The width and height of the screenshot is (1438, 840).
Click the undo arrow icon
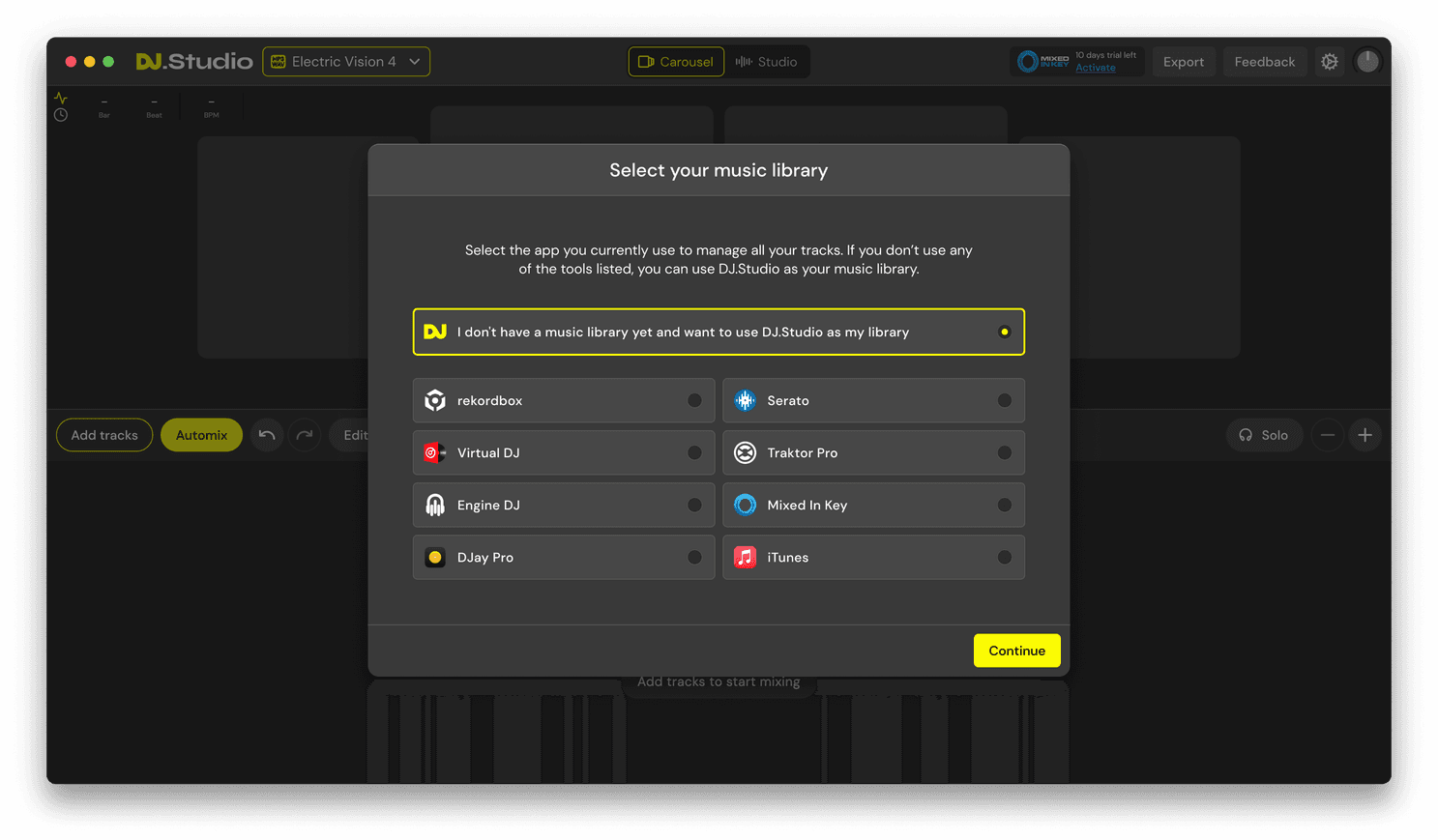pyautogui.click(x=267, y=435)
